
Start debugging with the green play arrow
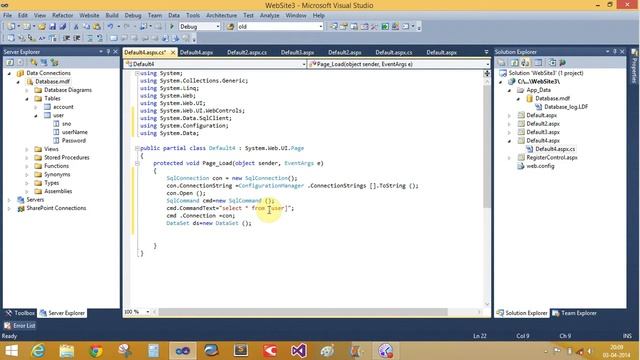point(172,27)
